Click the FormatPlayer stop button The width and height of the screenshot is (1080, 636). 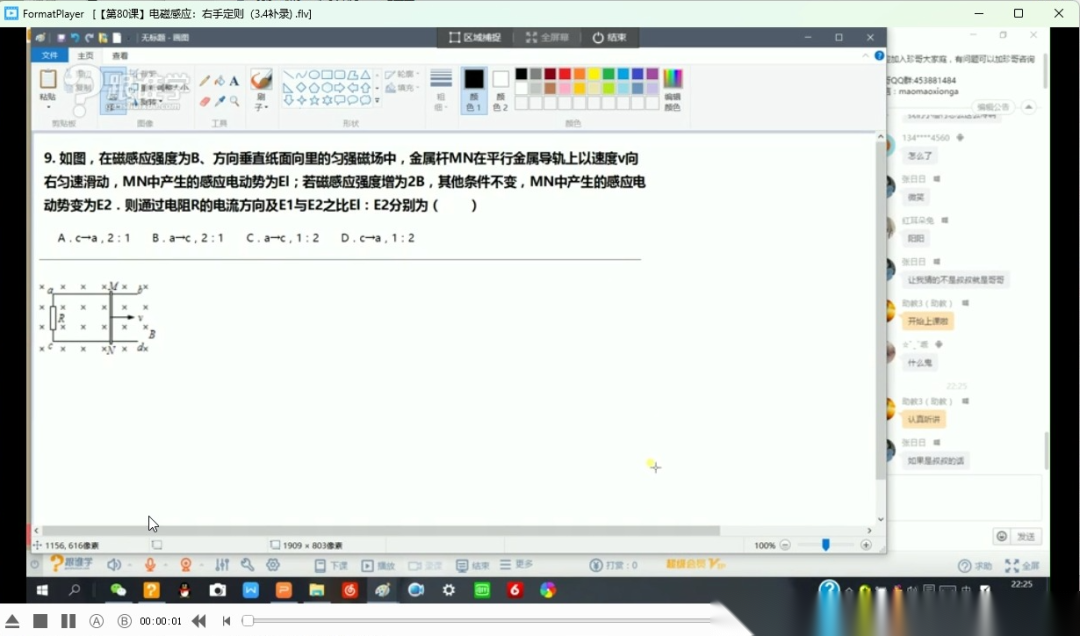(40, 621)
